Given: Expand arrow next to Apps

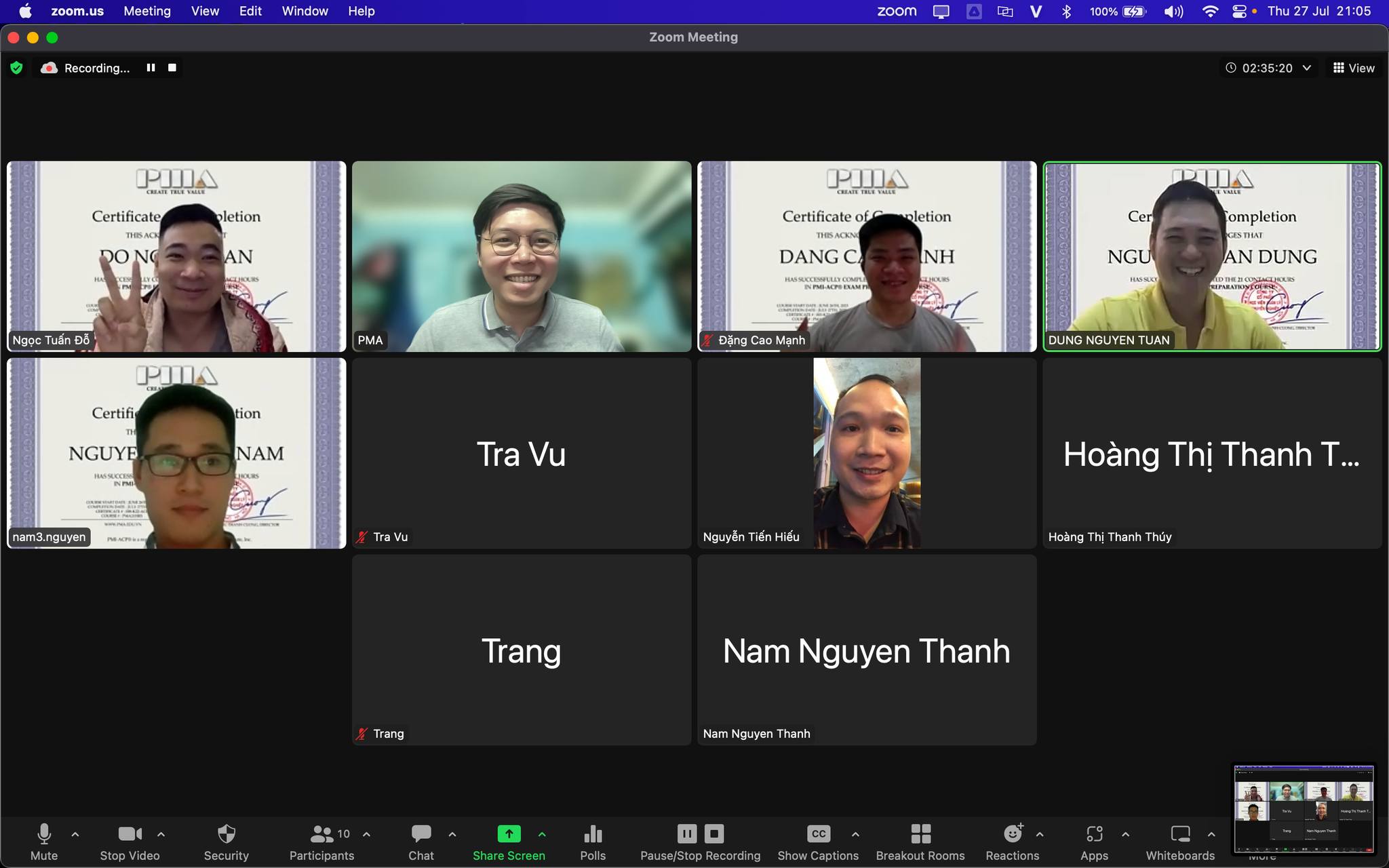Looking at the screenshot, I should click(1125, 834).
